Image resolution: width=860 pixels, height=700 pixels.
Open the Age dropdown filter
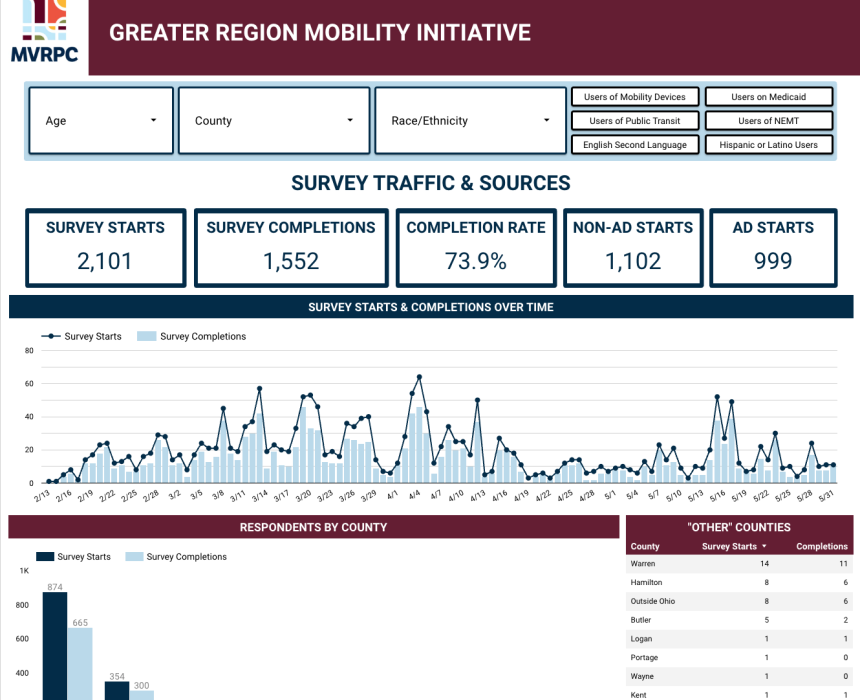(101, 121)
